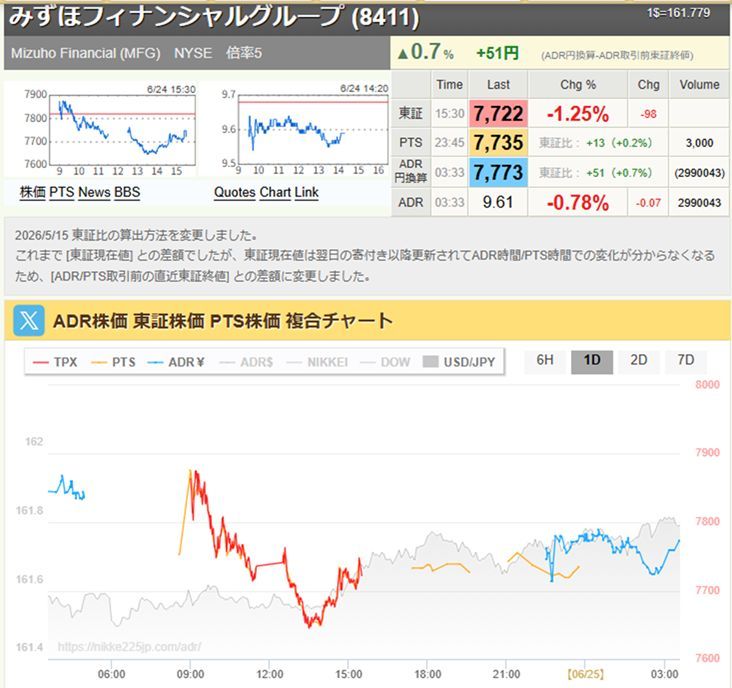The height and width of the screenshot is (688, 732).
Task: Open the Chart link
Action: pos(275,192)
